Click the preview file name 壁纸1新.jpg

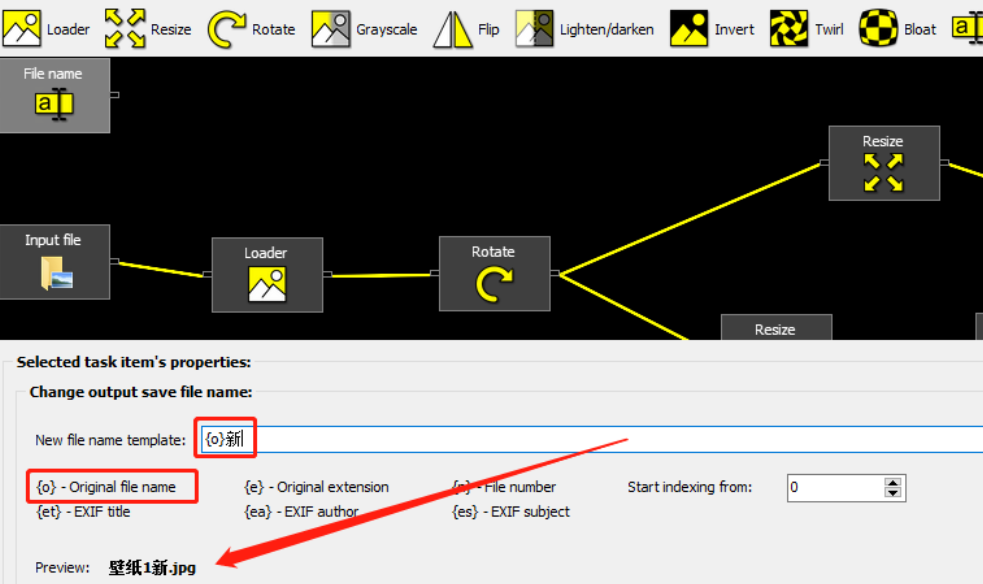tap(152, 568)
